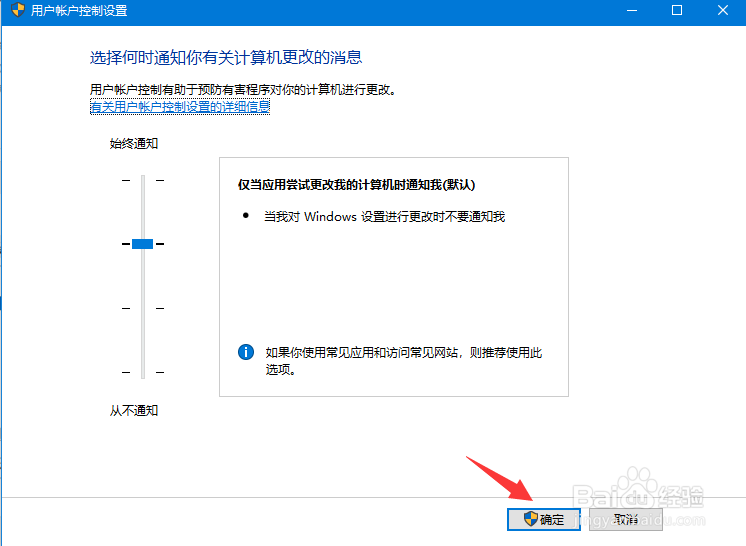Click text 仅当应用尝试更改我的计算机时通知我(默认)
The height and width of the screenshot is (546, 746).
pos(356,185)
